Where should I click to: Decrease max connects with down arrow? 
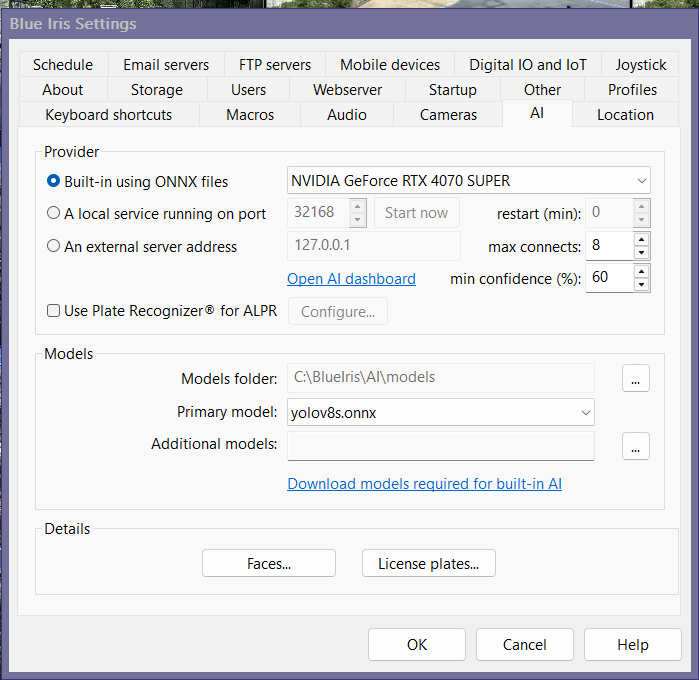(641, 252)
